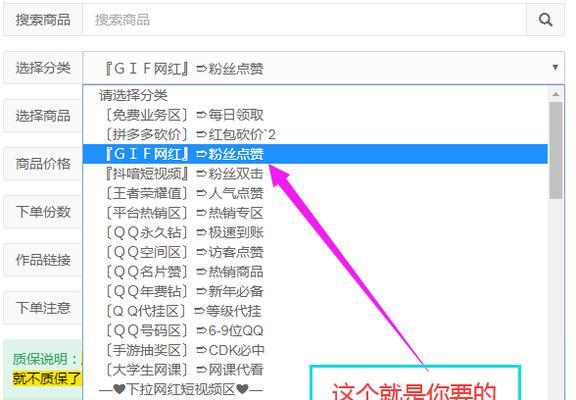Click the dropdown list scroll up arrow
576x400 pixels.
(556, 94)
